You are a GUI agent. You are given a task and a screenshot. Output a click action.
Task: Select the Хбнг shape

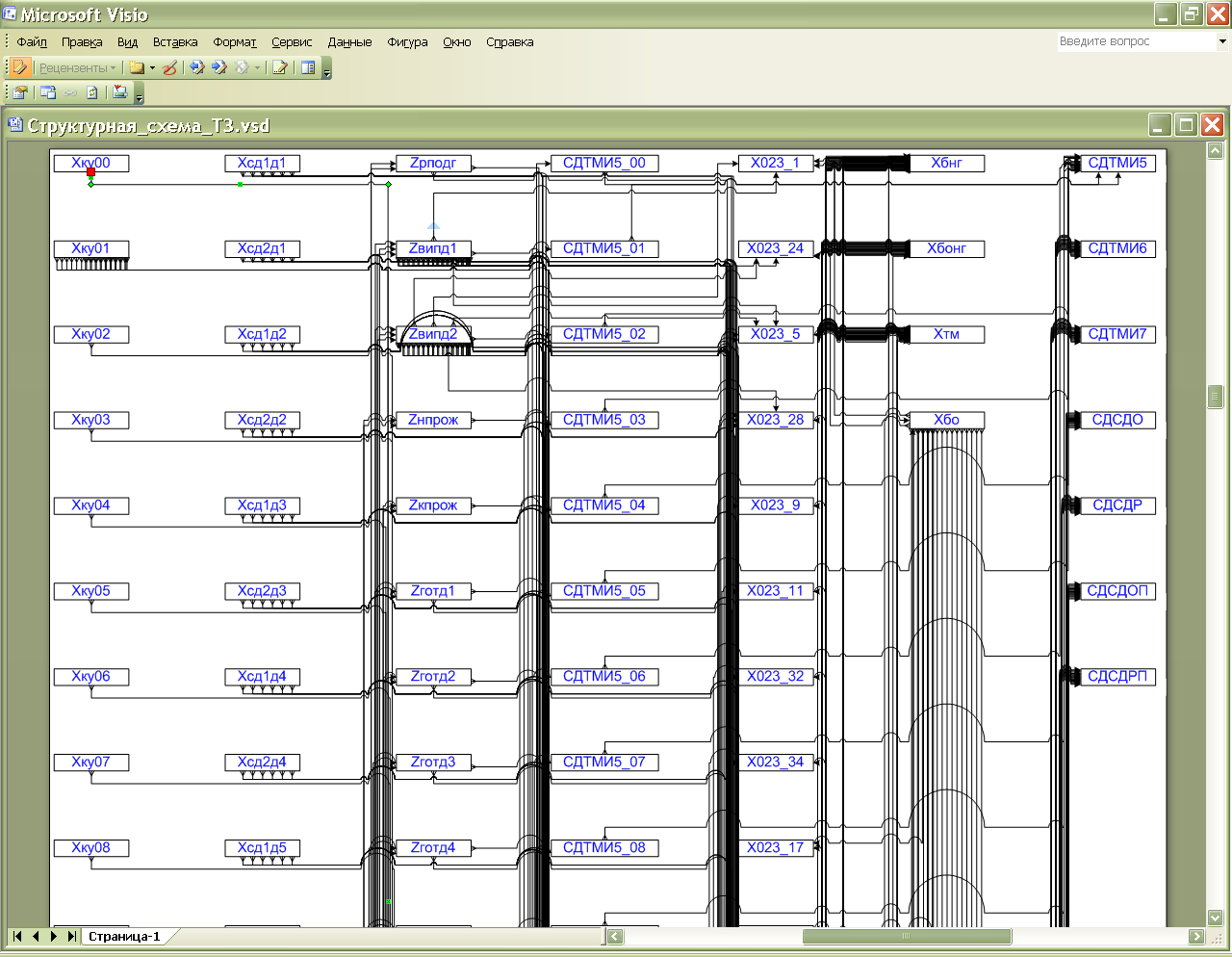[x=947, y=163]
